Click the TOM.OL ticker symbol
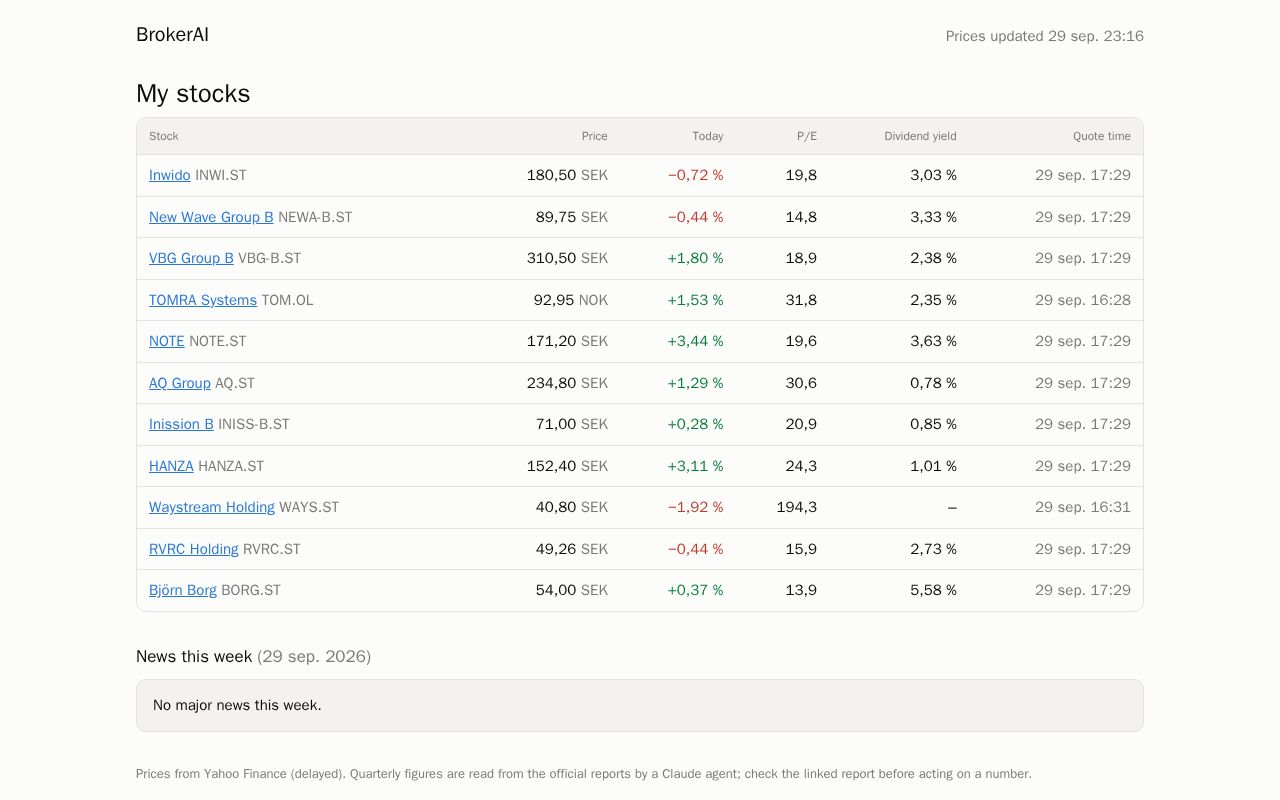 (287, 300)
